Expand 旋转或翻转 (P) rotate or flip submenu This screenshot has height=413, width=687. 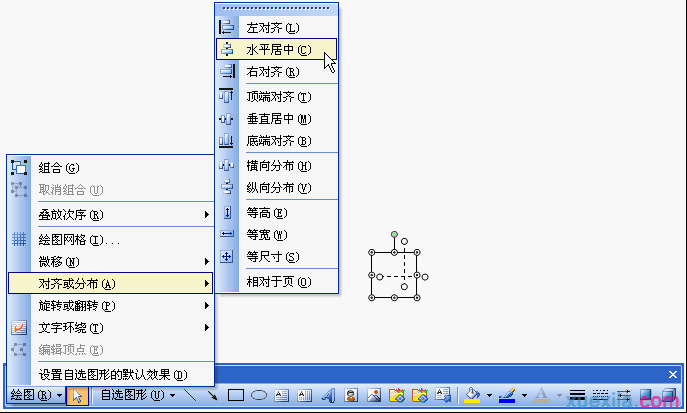coord(110,306)
